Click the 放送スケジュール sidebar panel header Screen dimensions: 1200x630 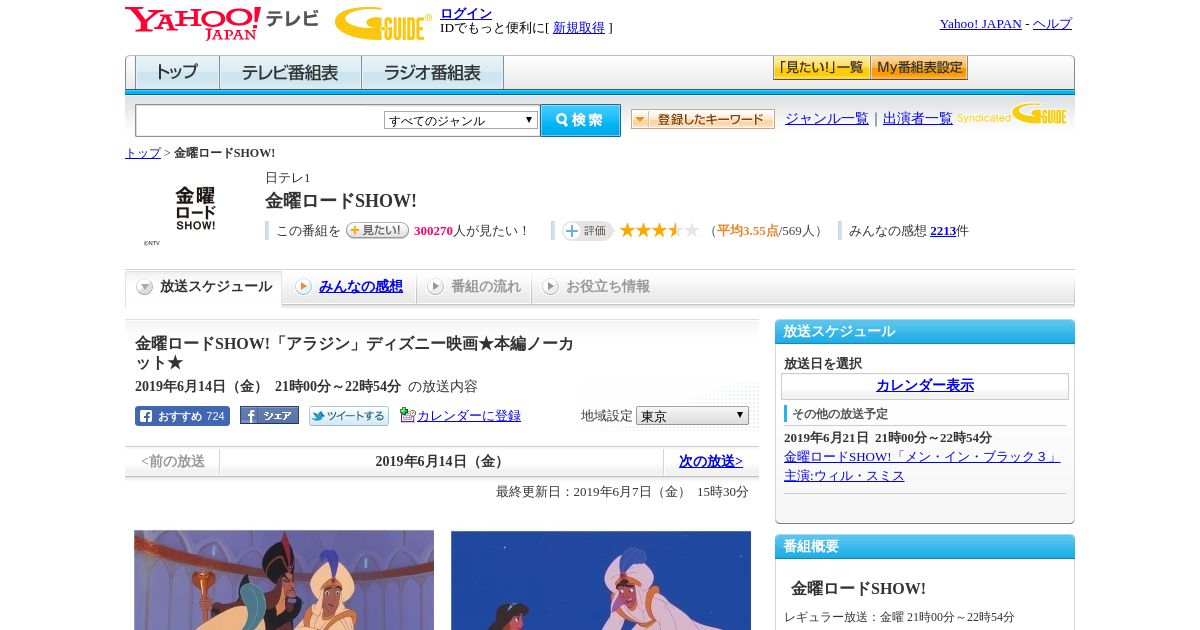(925, 332)
